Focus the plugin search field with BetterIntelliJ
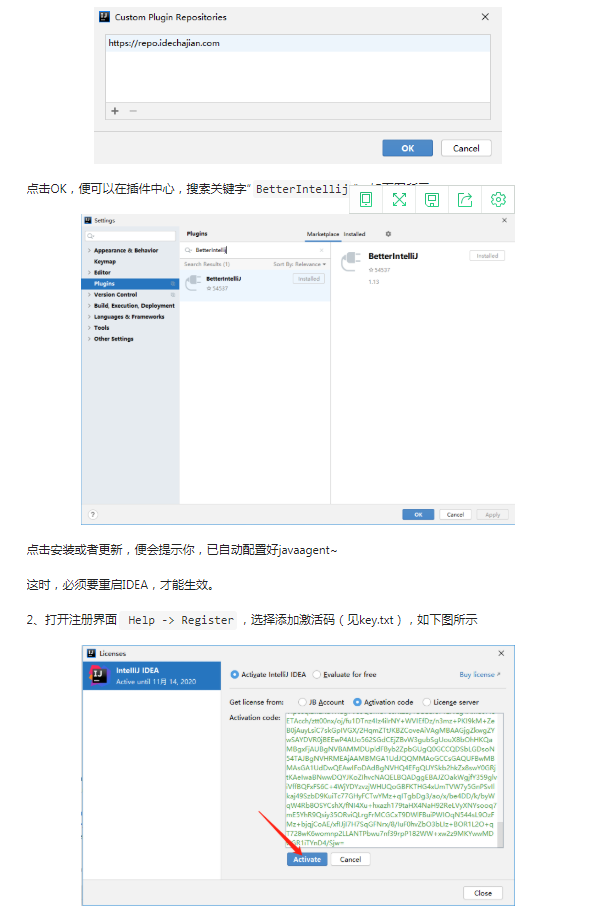 coord(255,250)
